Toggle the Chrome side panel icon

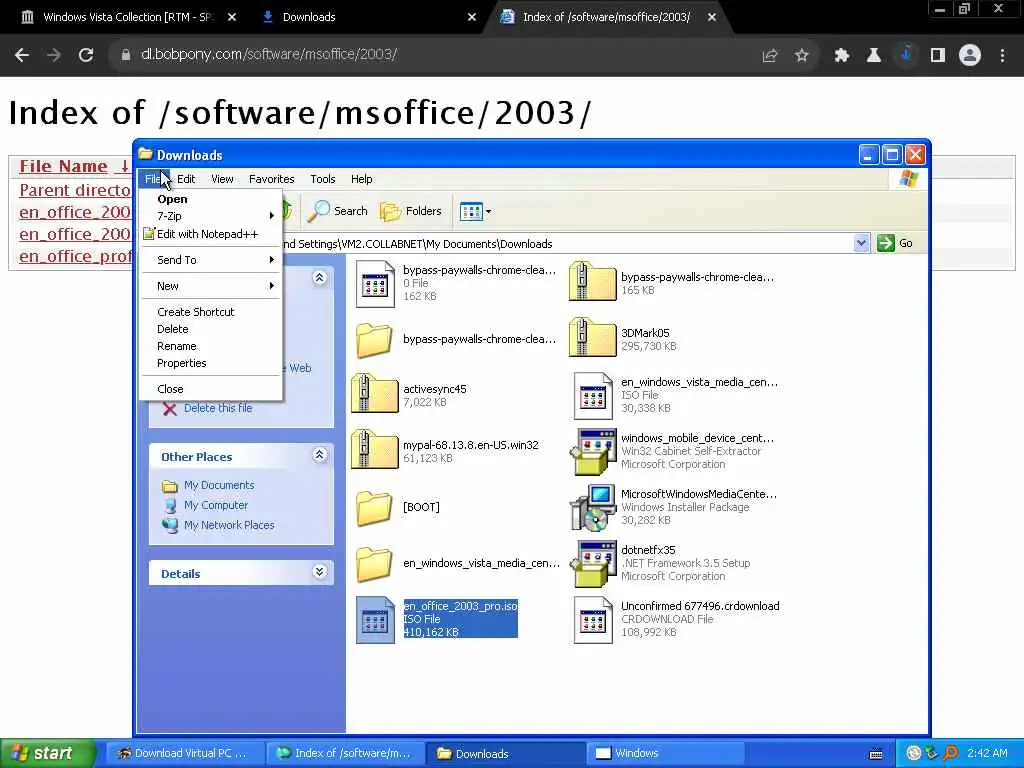click(938, 56)
